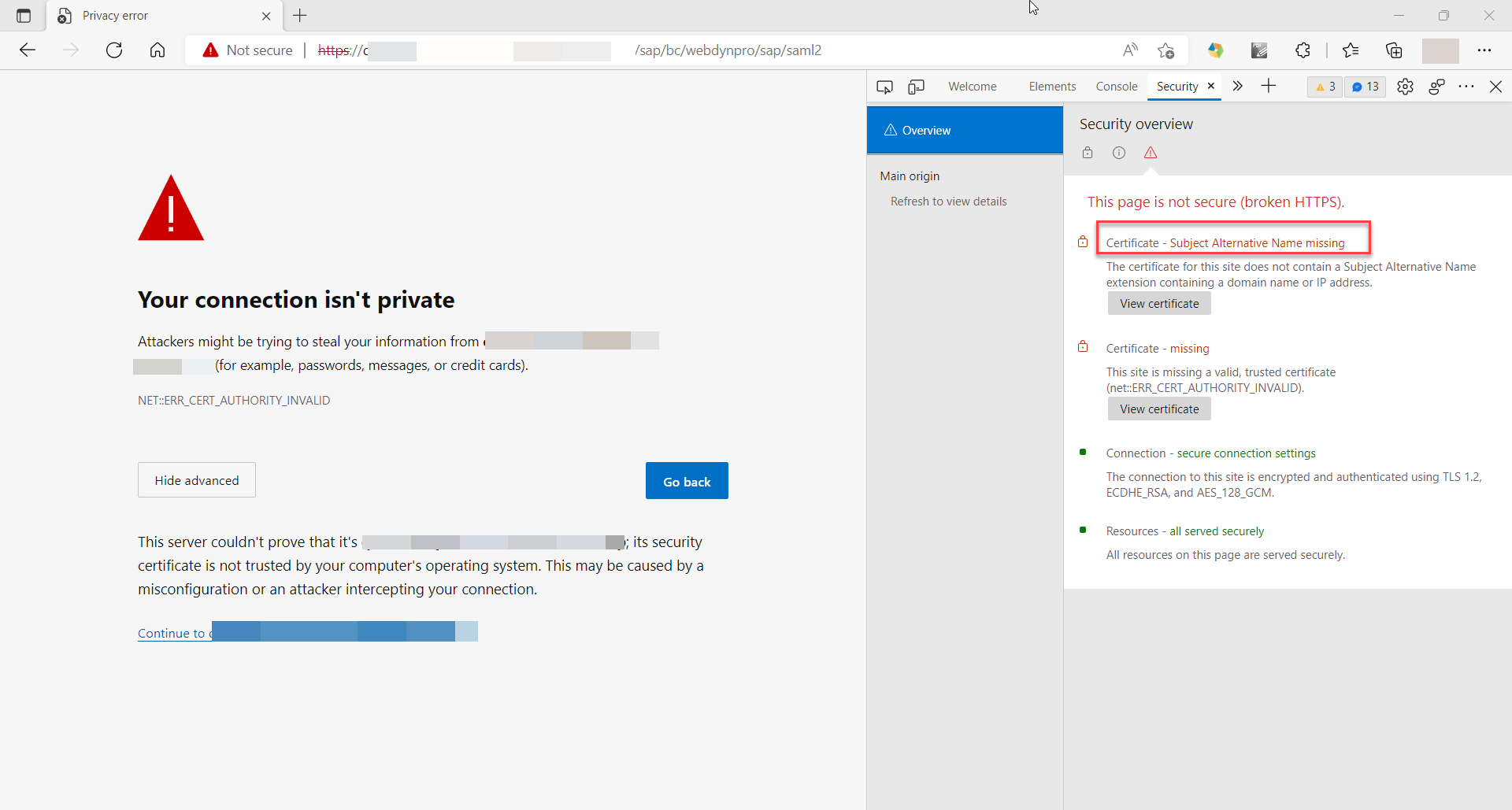Screen dimensions: 1512x810
Task: Close the DevTools panel
Action: coord(1496,87)
